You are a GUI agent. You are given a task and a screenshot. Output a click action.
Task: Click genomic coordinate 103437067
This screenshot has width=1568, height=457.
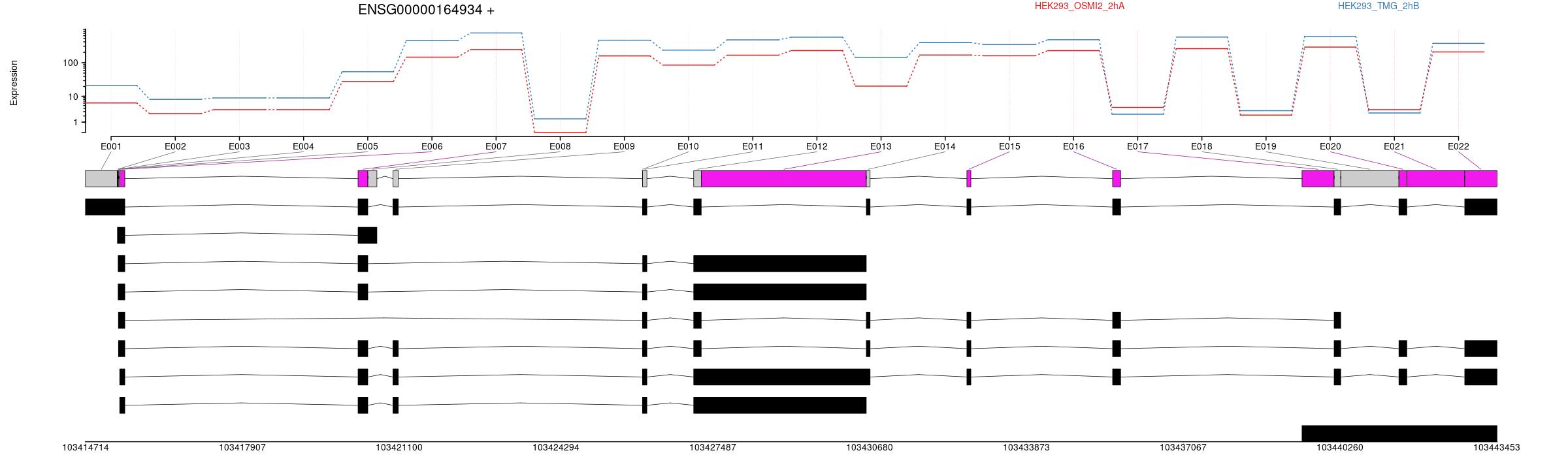tap(1183, 448)
